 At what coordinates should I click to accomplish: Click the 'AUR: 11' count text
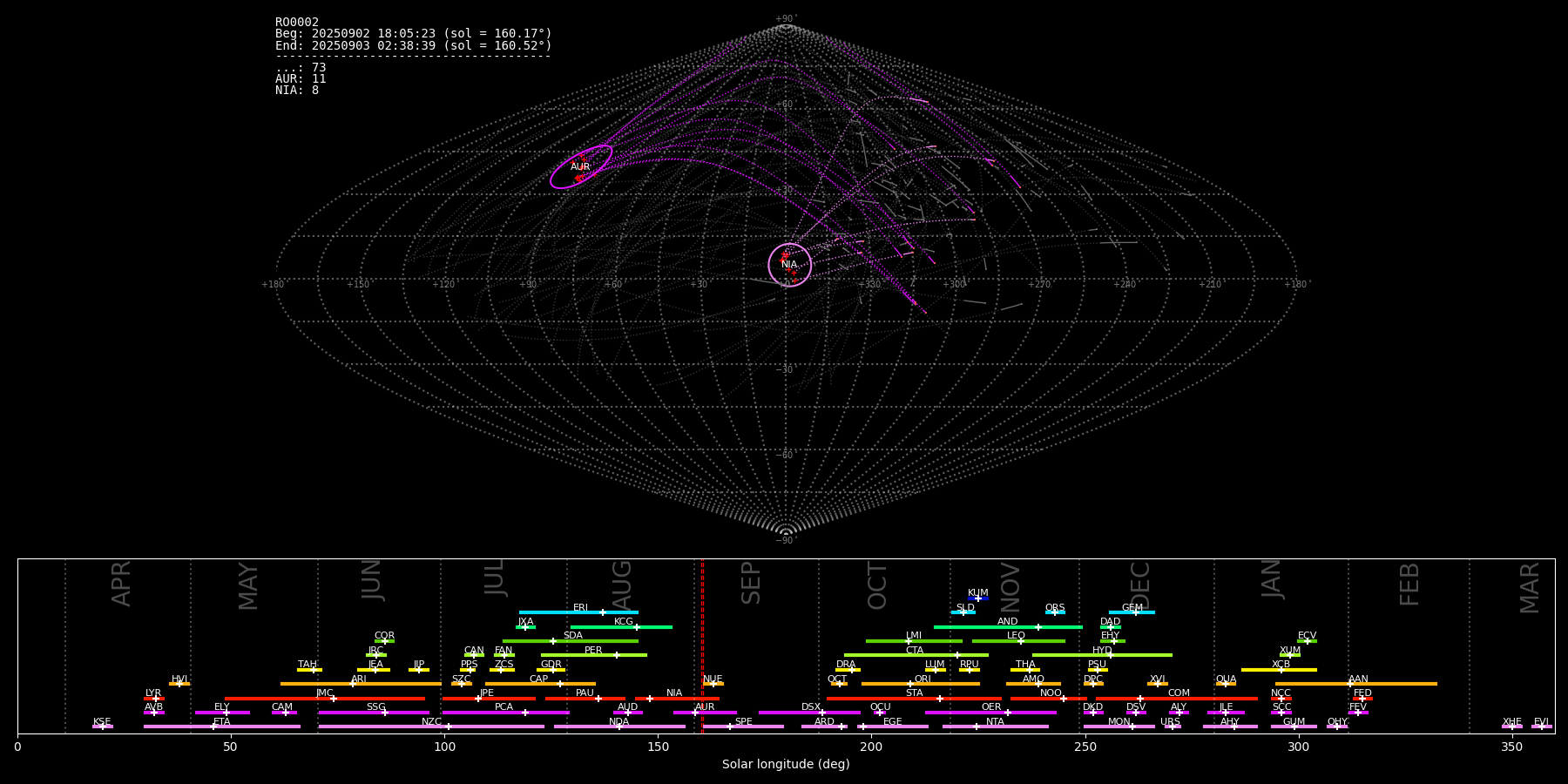(301, 79)
